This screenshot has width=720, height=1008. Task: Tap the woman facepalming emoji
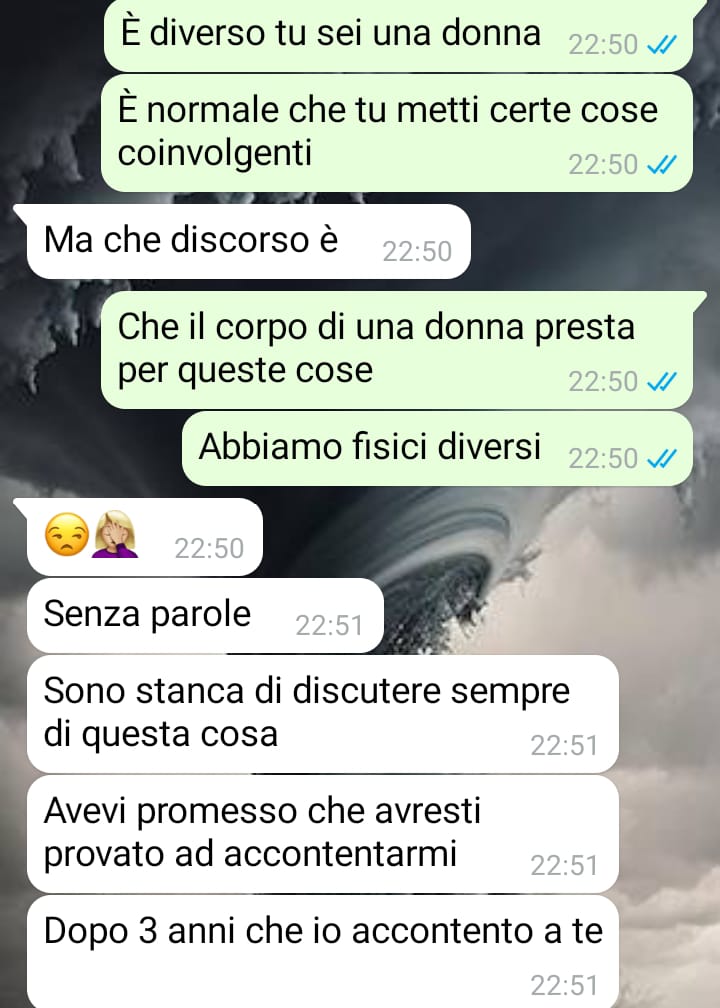click(116, 534)
